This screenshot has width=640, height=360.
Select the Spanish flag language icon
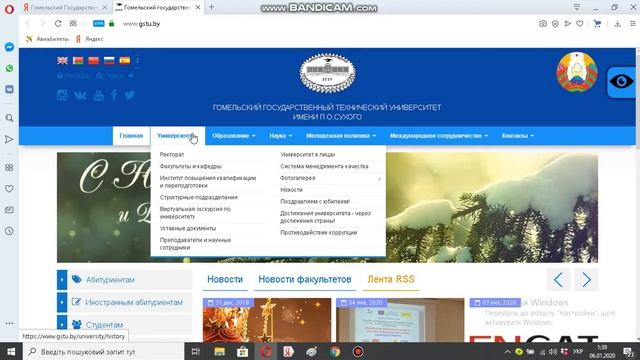[124, 60]
